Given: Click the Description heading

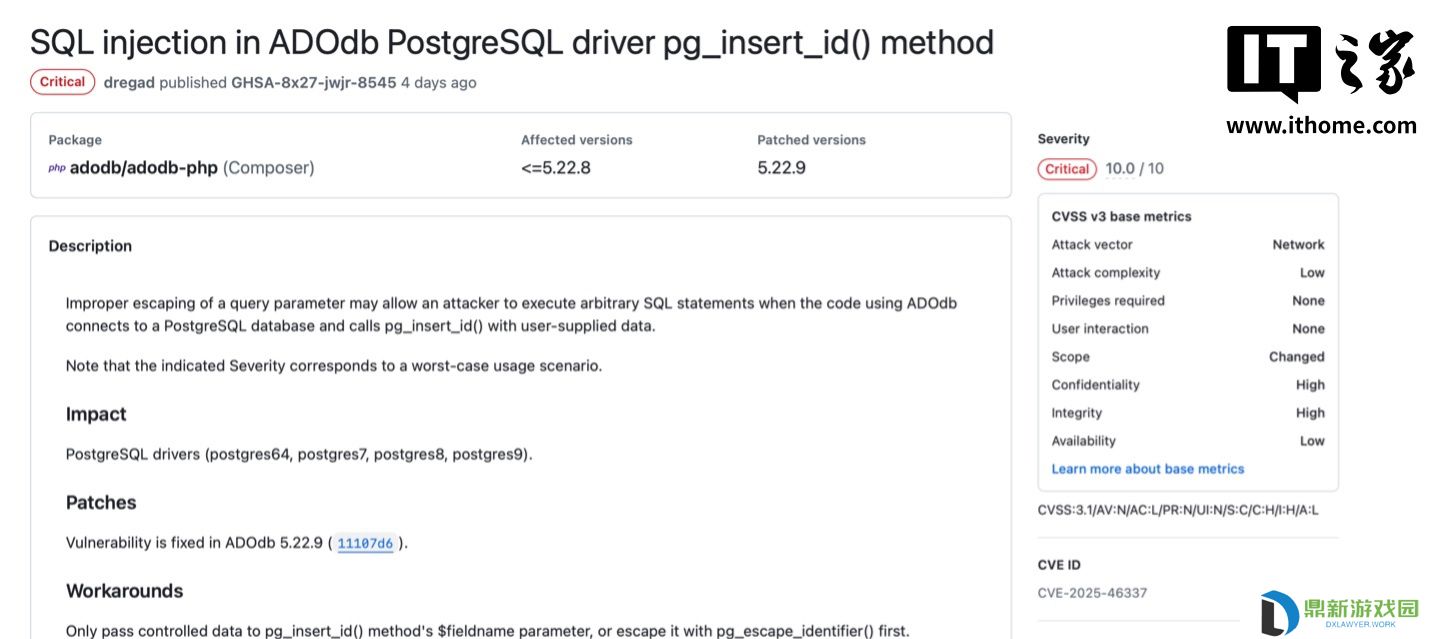Looking at the screenshot, I should point(90,246).
